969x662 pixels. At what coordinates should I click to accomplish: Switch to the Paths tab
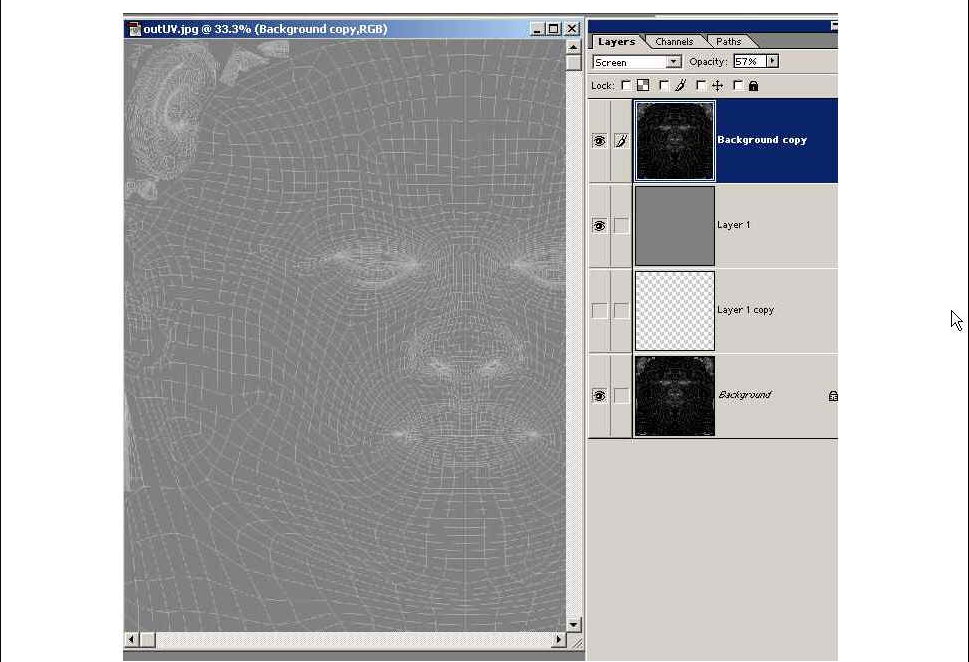click(x=728, y=41)
